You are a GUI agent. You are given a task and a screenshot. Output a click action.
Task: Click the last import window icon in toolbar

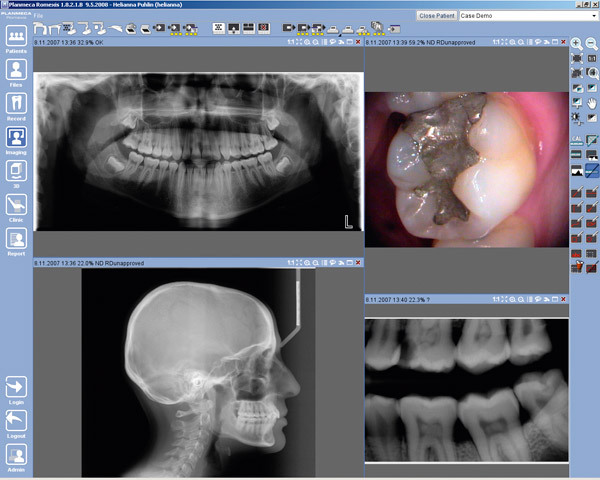click(x=394, y=29)
